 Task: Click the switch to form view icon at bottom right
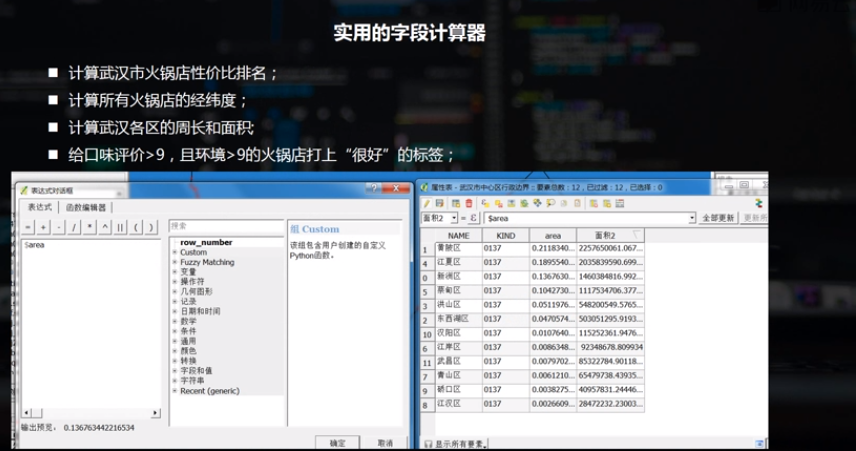759,444
